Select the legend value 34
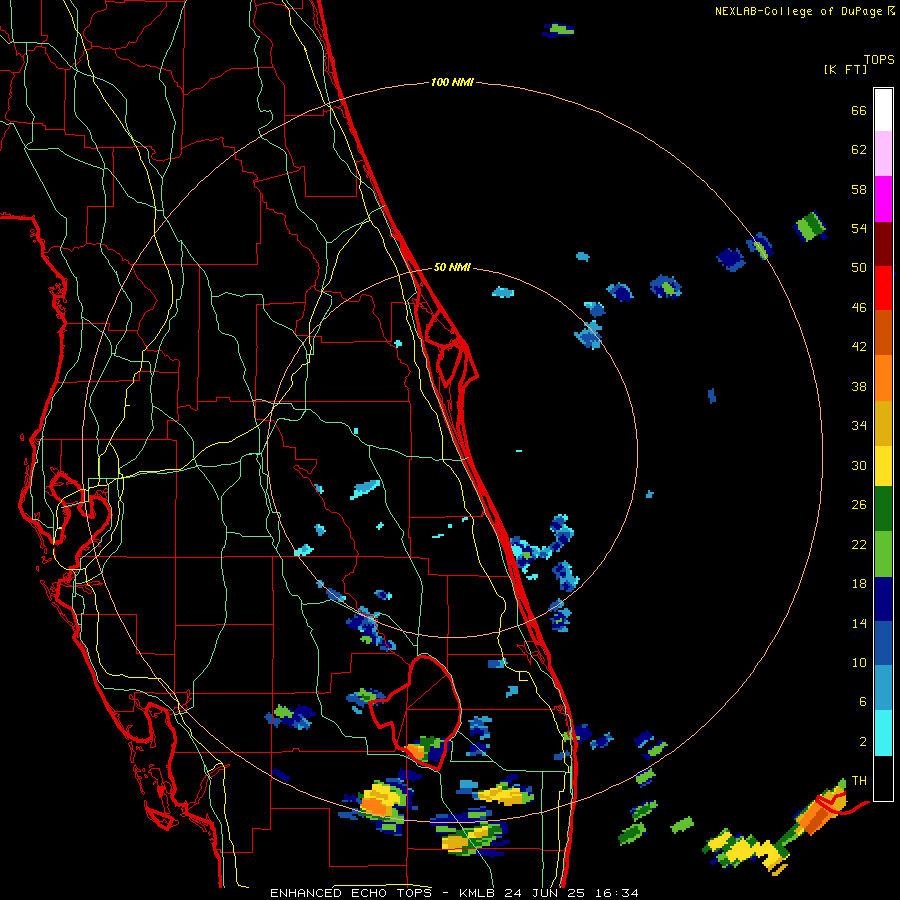 click(859, 425)
